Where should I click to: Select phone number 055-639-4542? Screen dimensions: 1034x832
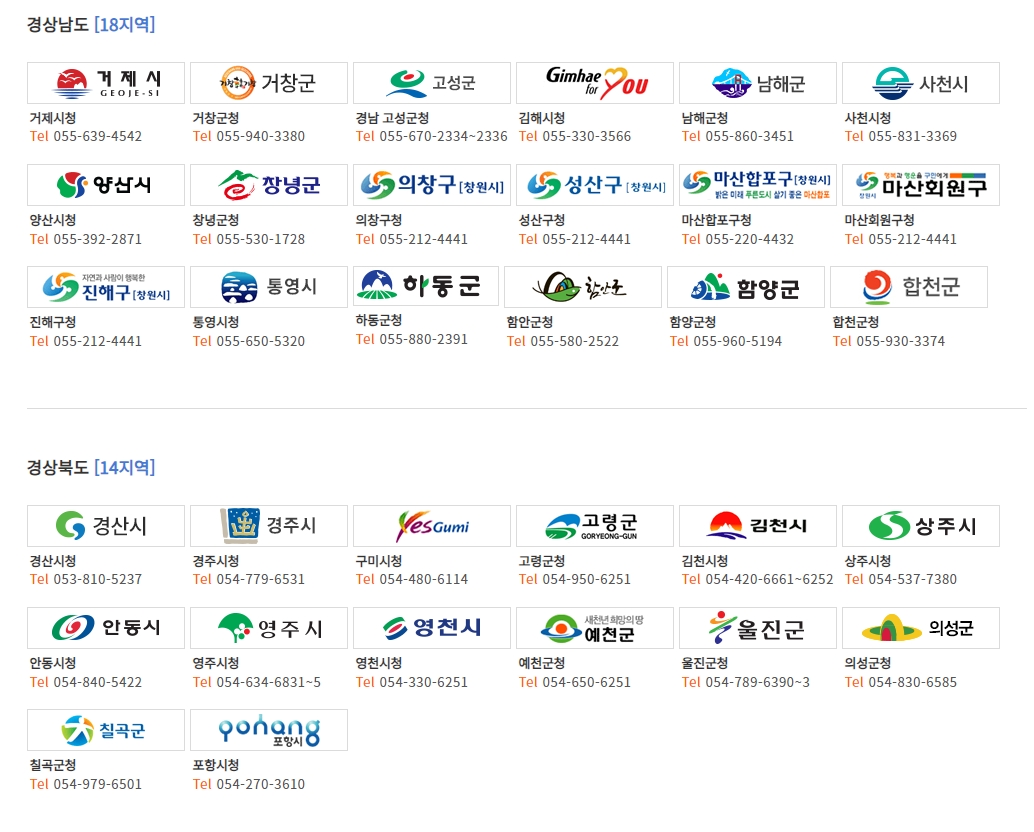[98, 136]
